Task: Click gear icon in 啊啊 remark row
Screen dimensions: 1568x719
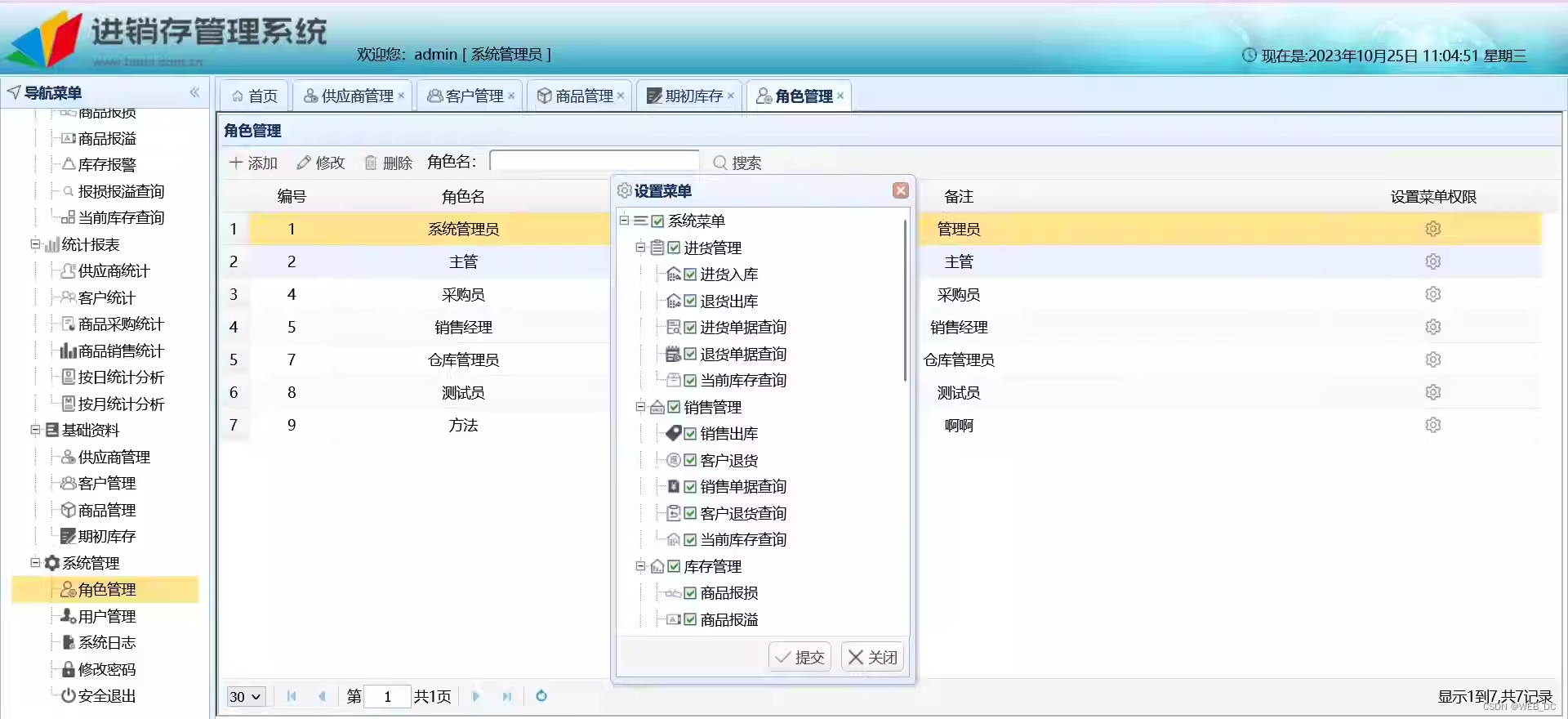Action: [x=1432, y=425]
